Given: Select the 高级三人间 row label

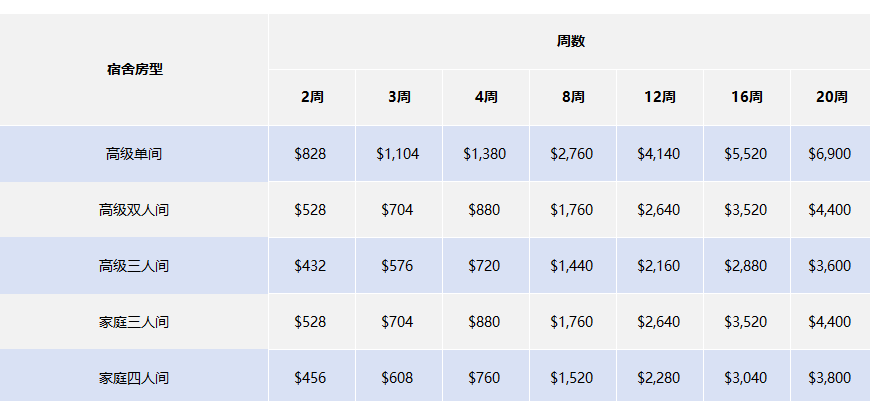Looking at the screenshot, I should (x=134, y=266).
